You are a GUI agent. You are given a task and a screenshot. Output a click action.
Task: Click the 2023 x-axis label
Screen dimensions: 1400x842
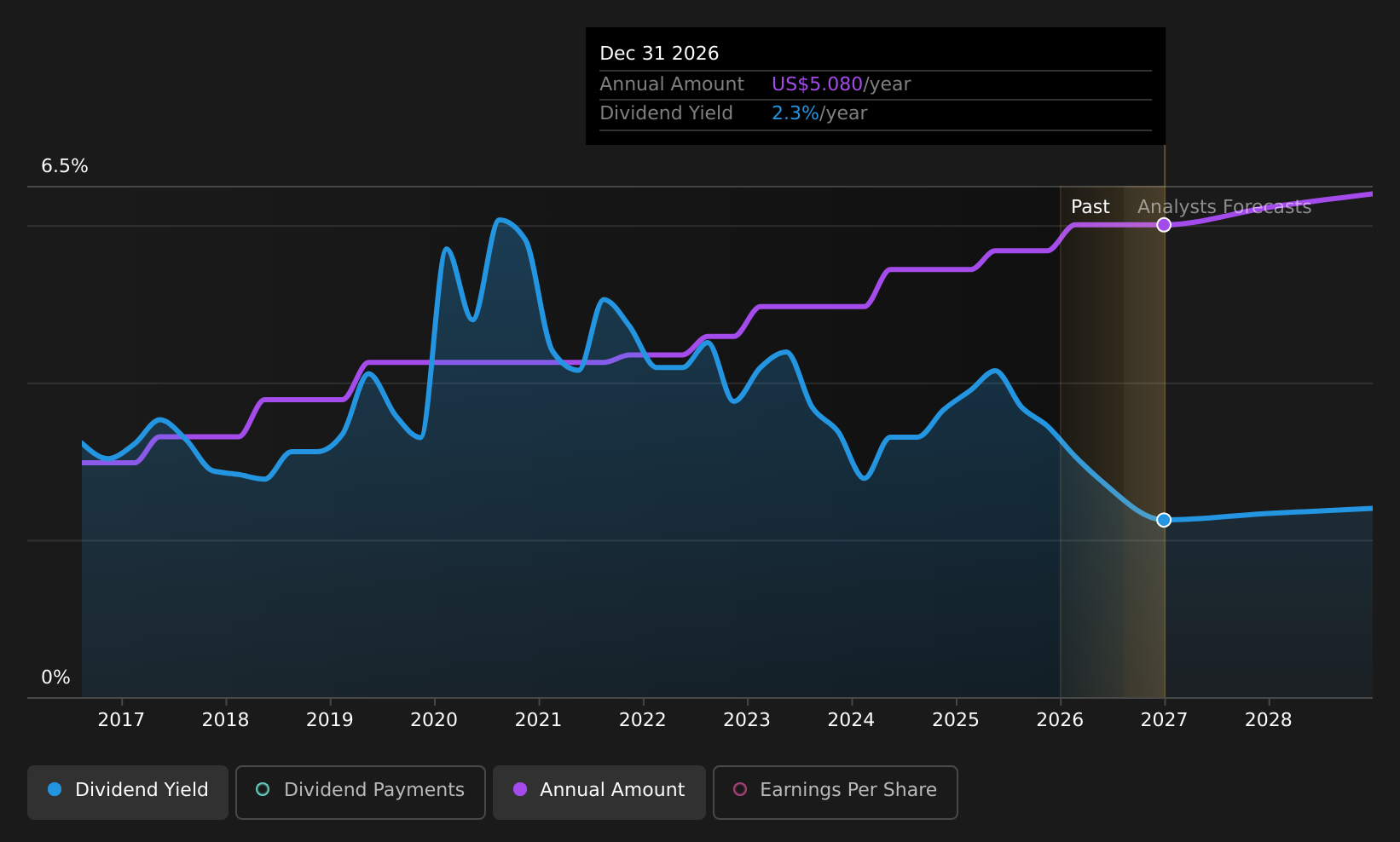click(747, 720)
